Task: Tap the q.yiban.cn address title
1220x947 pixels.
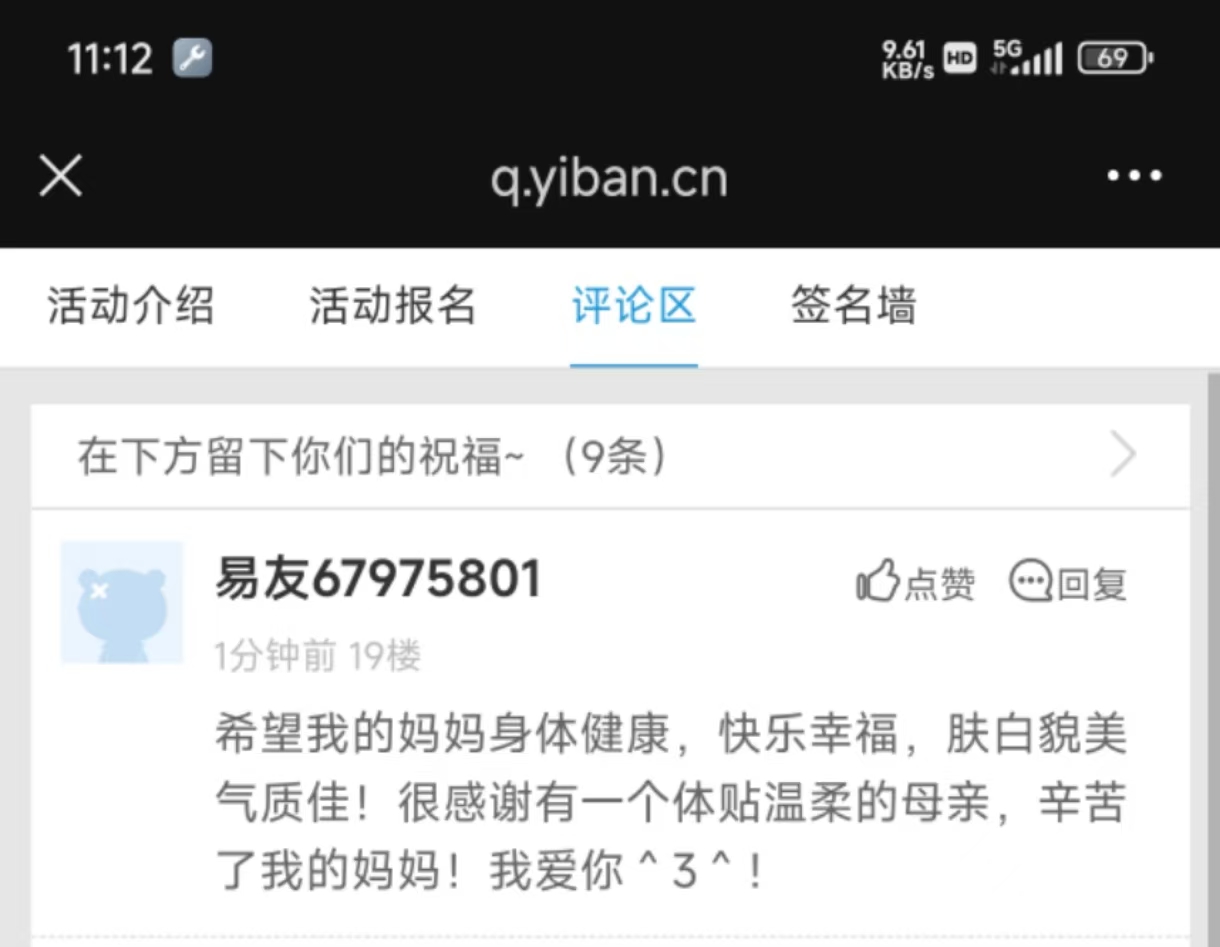Action: coord(609,179)
